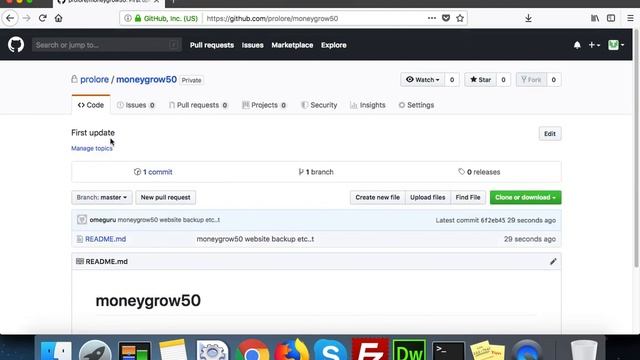Viewport: 640px width, 360px height.
Task: Go back using browser back arrow
Action: pyautogui.click(x=10, y=18)
